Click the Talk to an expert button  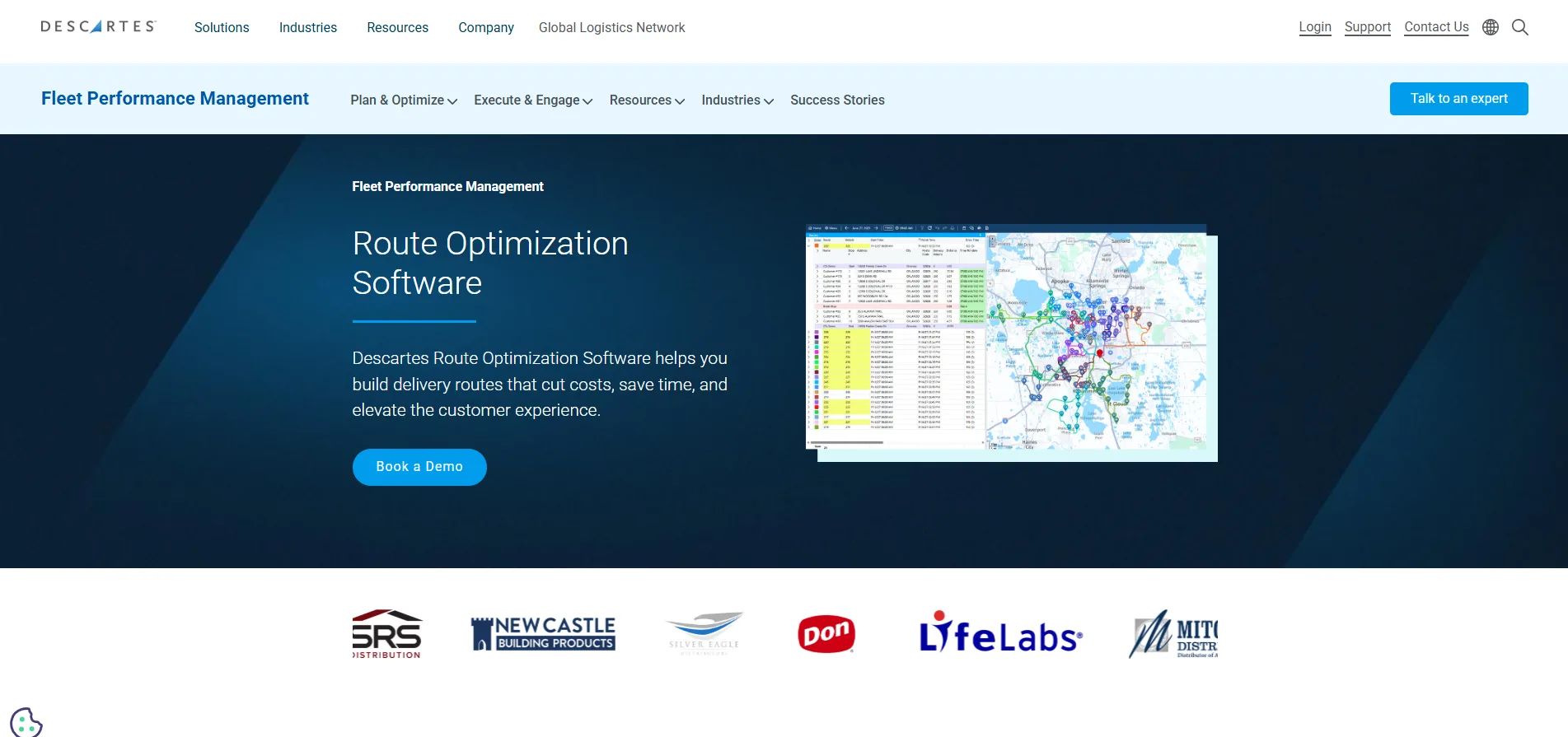[1458, 99]
